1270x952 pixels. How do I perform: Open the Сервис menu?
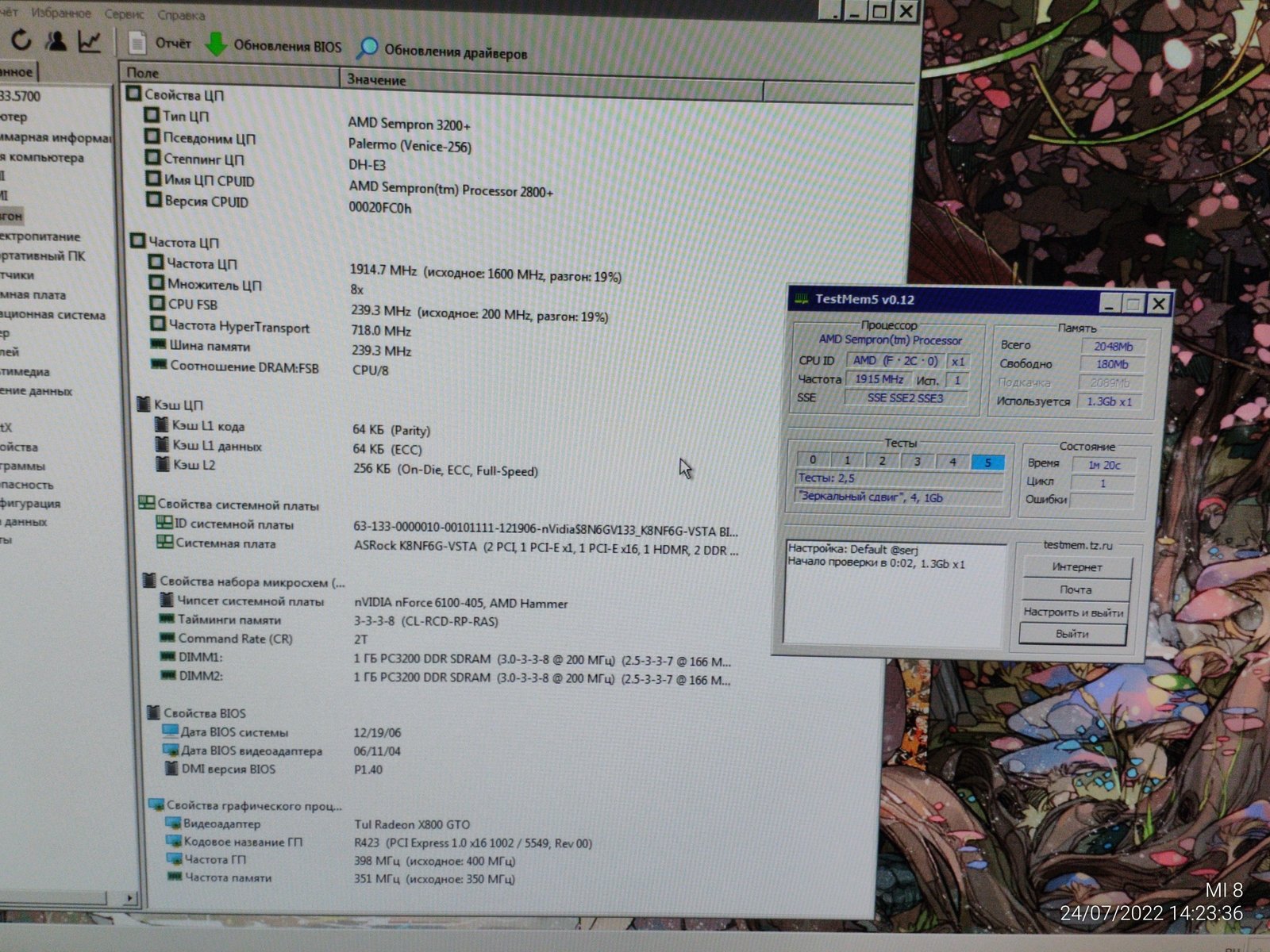point(123,14)
